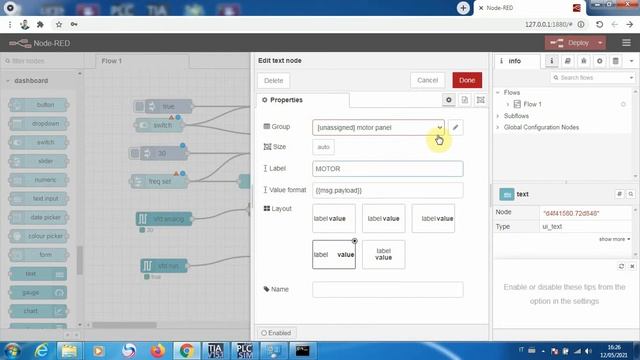Click the Search flows field

tap(589, 78)
